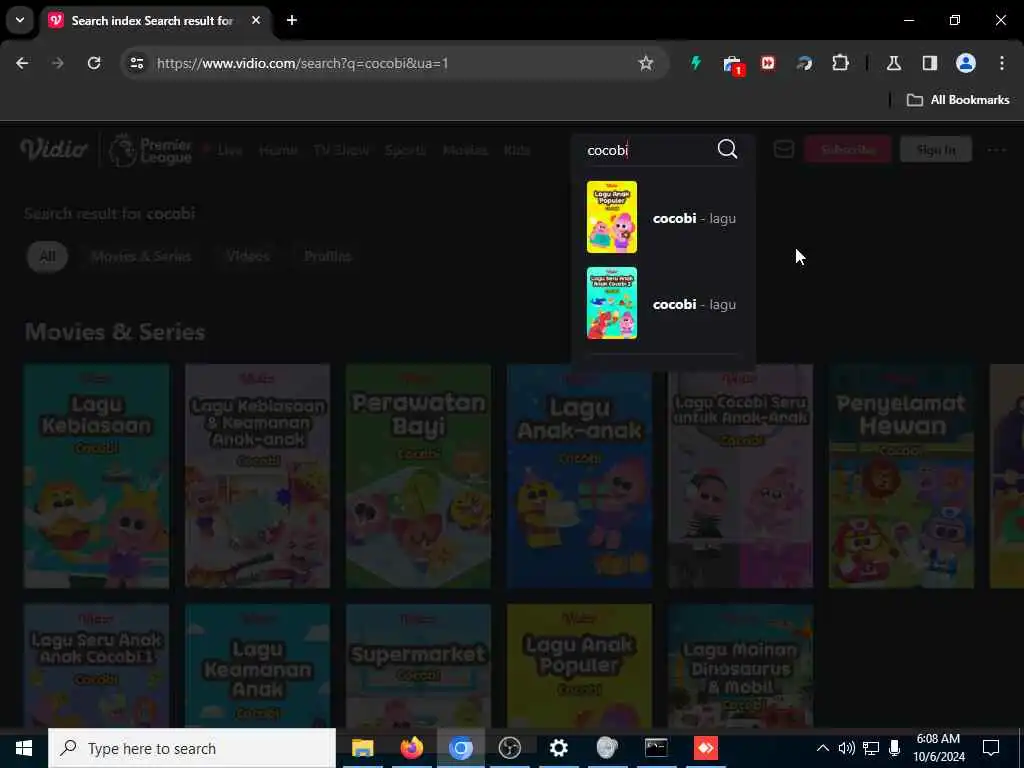Open the Movies menu item
1024x768 pixels.
[465, 150]
